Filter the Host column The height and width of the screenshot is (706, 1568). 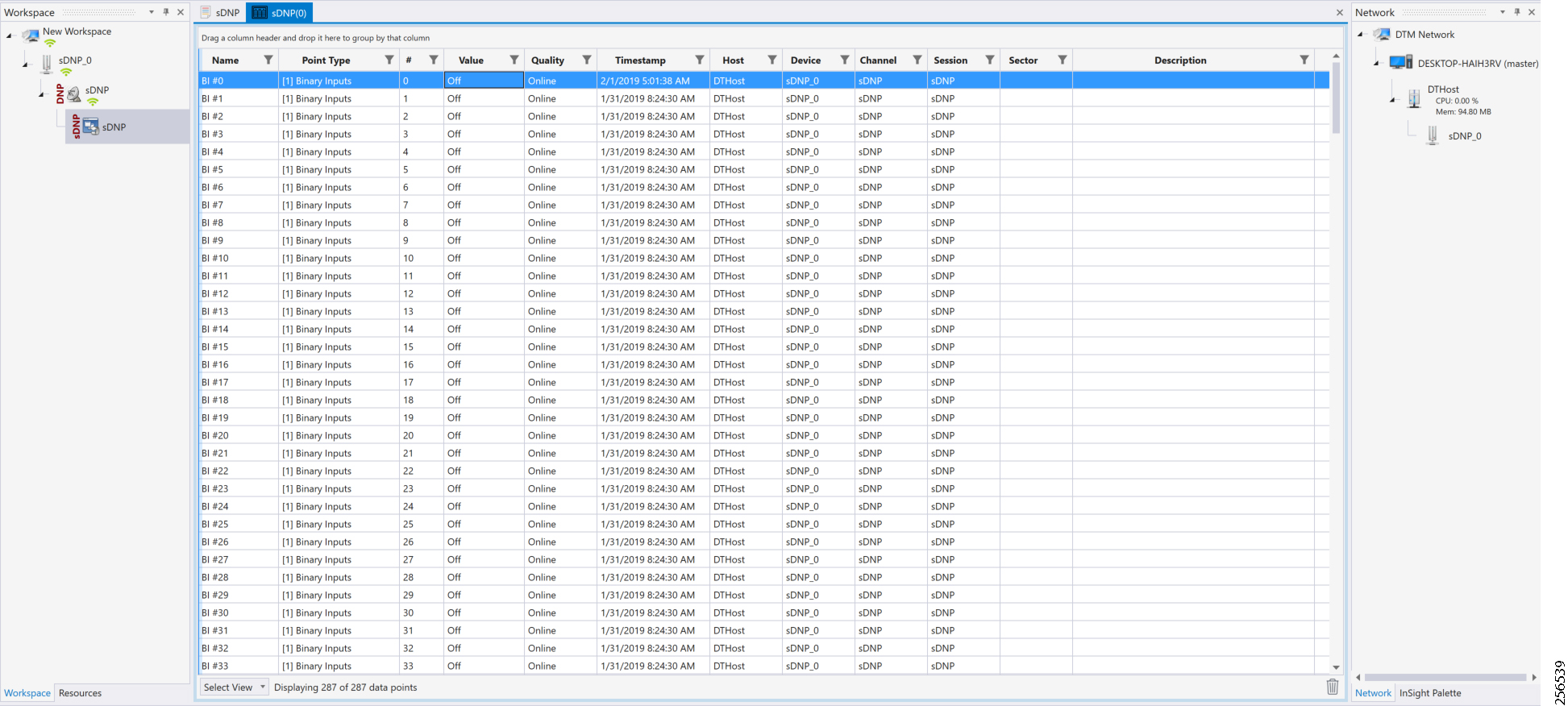point(772,60)
